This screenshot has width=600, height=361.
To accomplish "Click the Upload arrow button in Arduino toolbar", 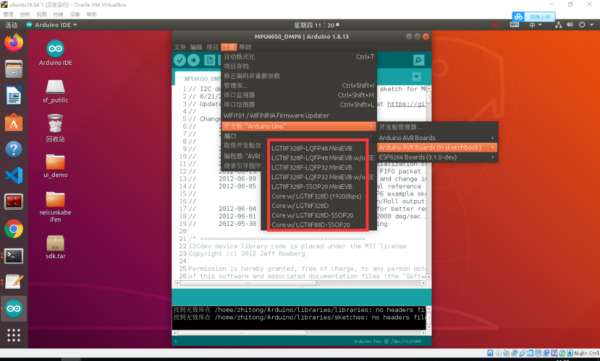I will point(194,60).
